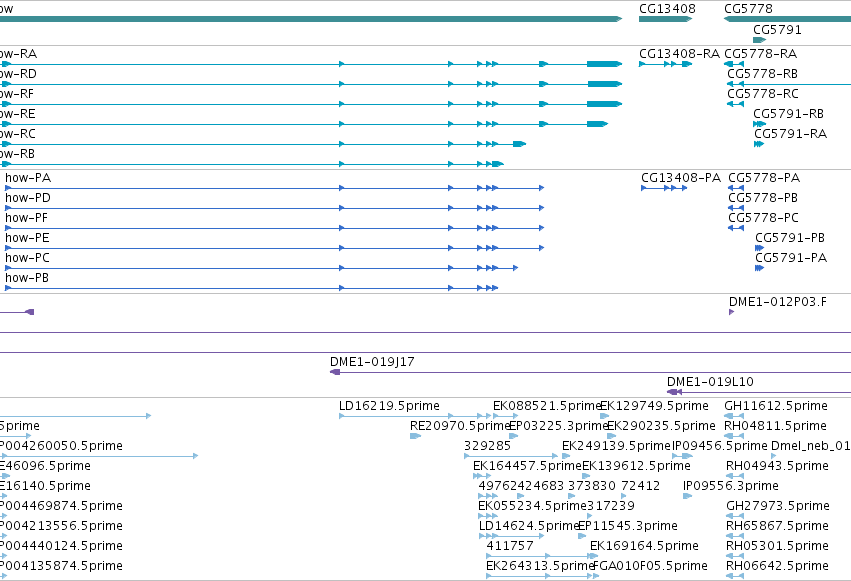Click the FGA010F05.5prime EST label
The height and width of the screenshot is (581, 851).
coord(650,566)
